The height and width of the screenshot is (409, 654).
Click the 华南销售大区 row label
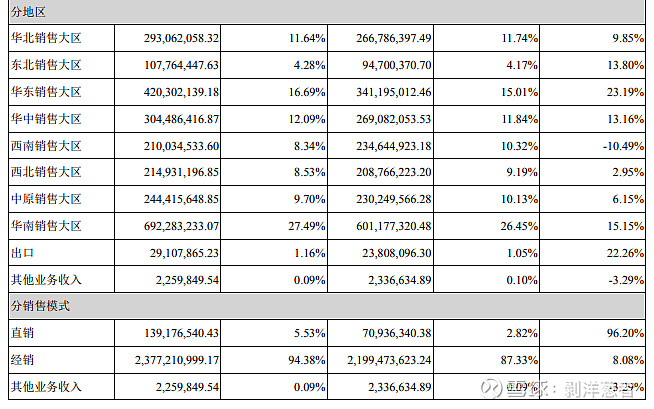[x=45, y=227]
